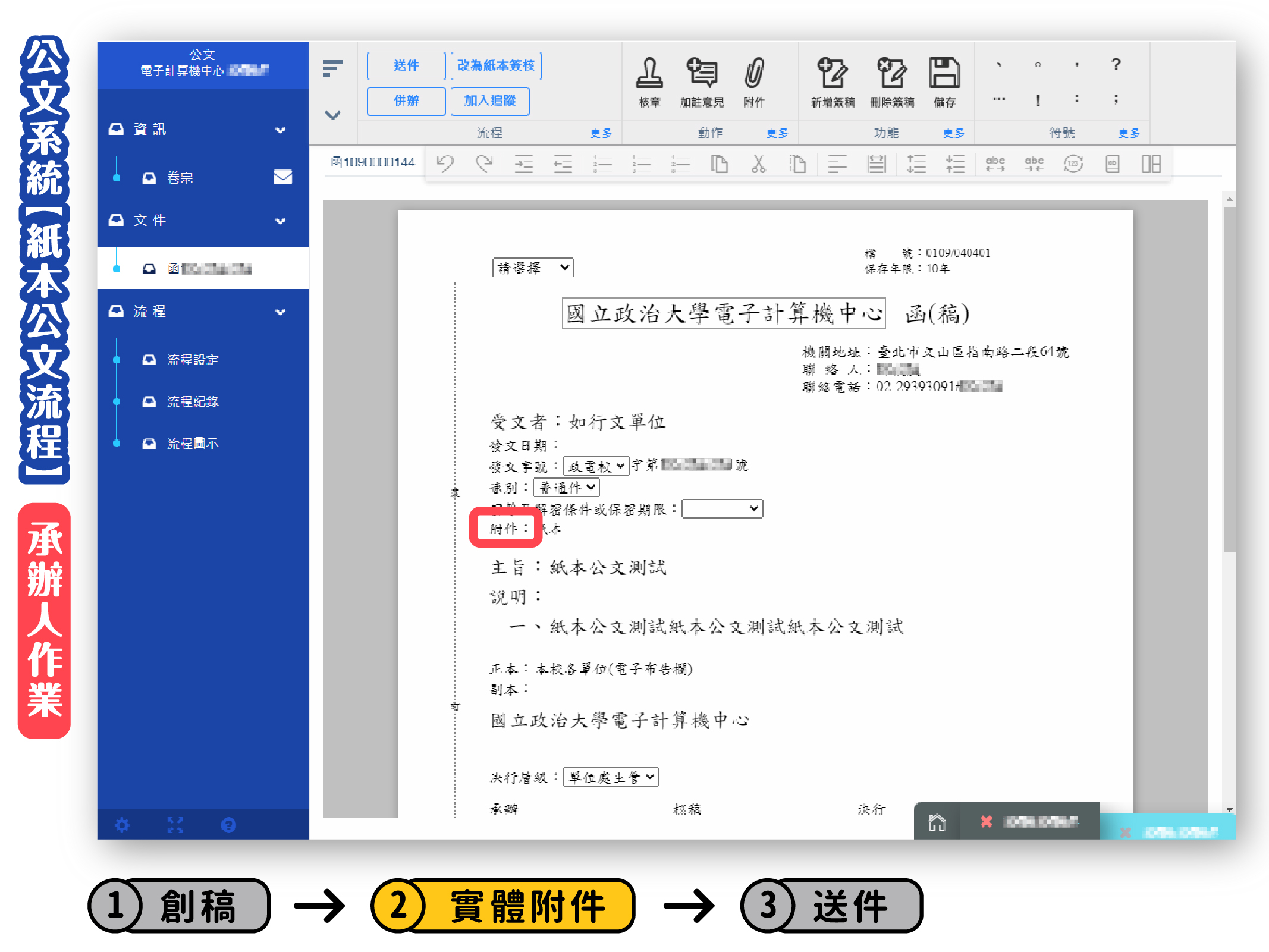
Task: Open settings gear in sidebar footer
Action: [122, 825]
